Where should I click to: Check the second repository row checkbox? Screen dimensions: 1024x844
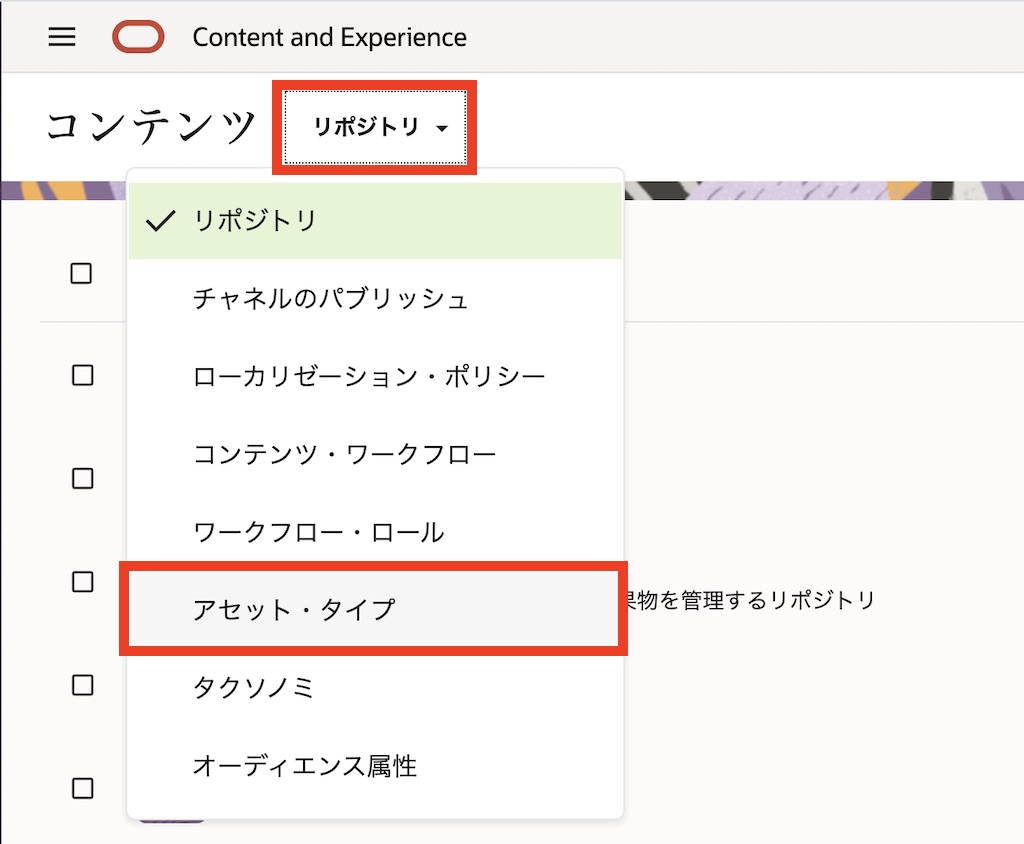(x=82, y=479)
